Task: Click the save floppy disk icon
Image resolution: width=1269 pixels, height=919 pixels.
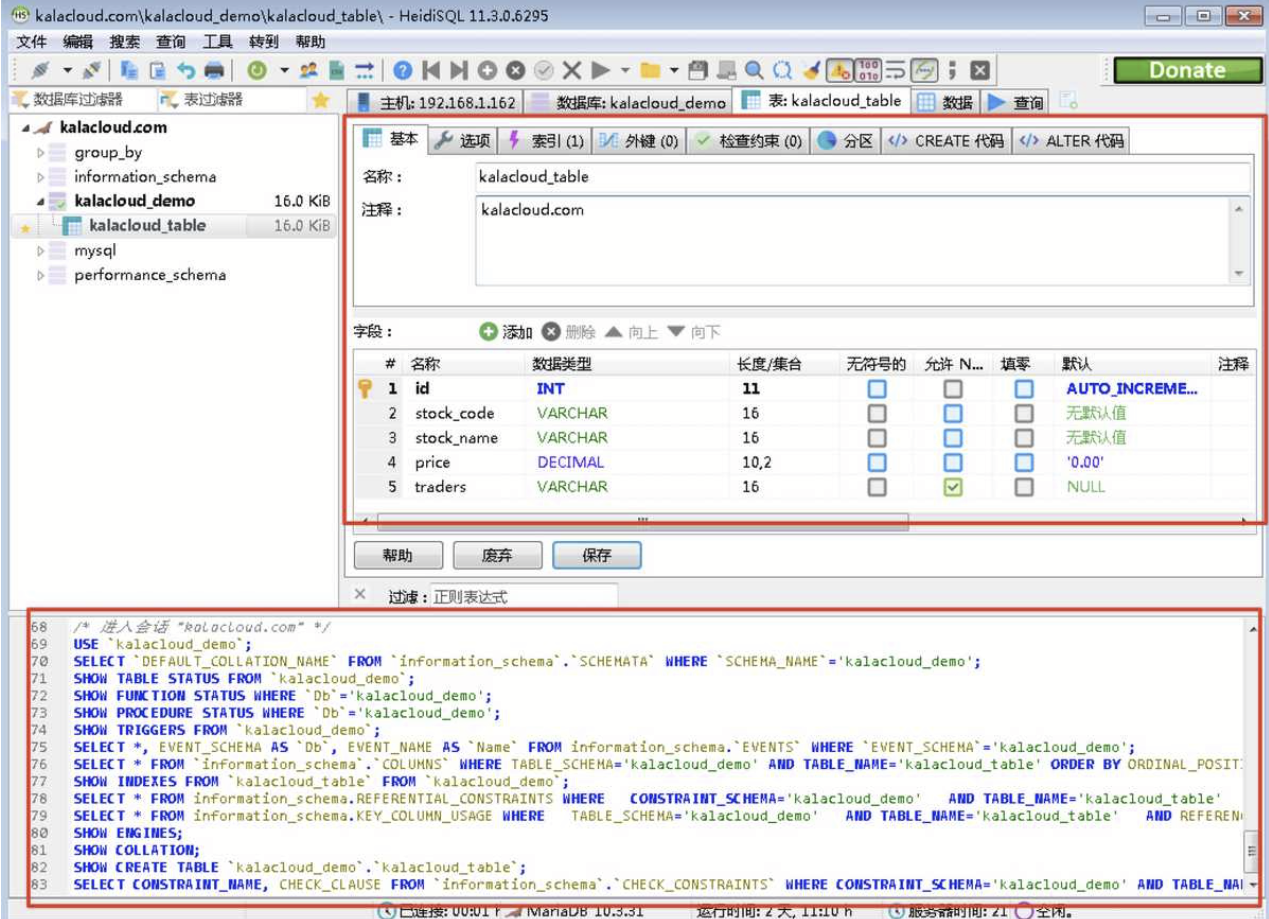Action: point(698,70)
